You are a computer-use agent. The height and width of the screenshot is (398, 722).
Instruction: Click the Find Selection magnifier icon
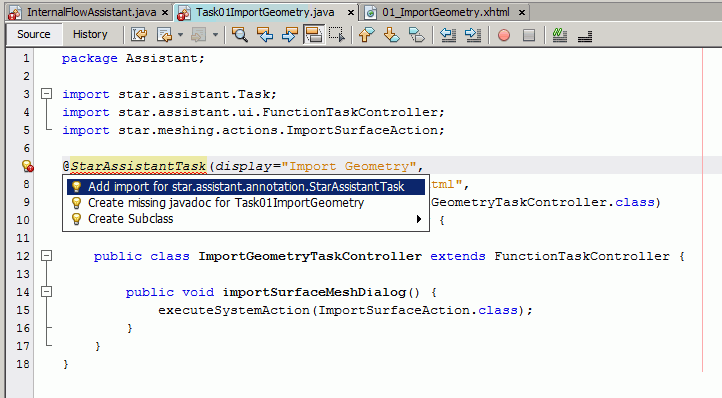click(239, 35)
